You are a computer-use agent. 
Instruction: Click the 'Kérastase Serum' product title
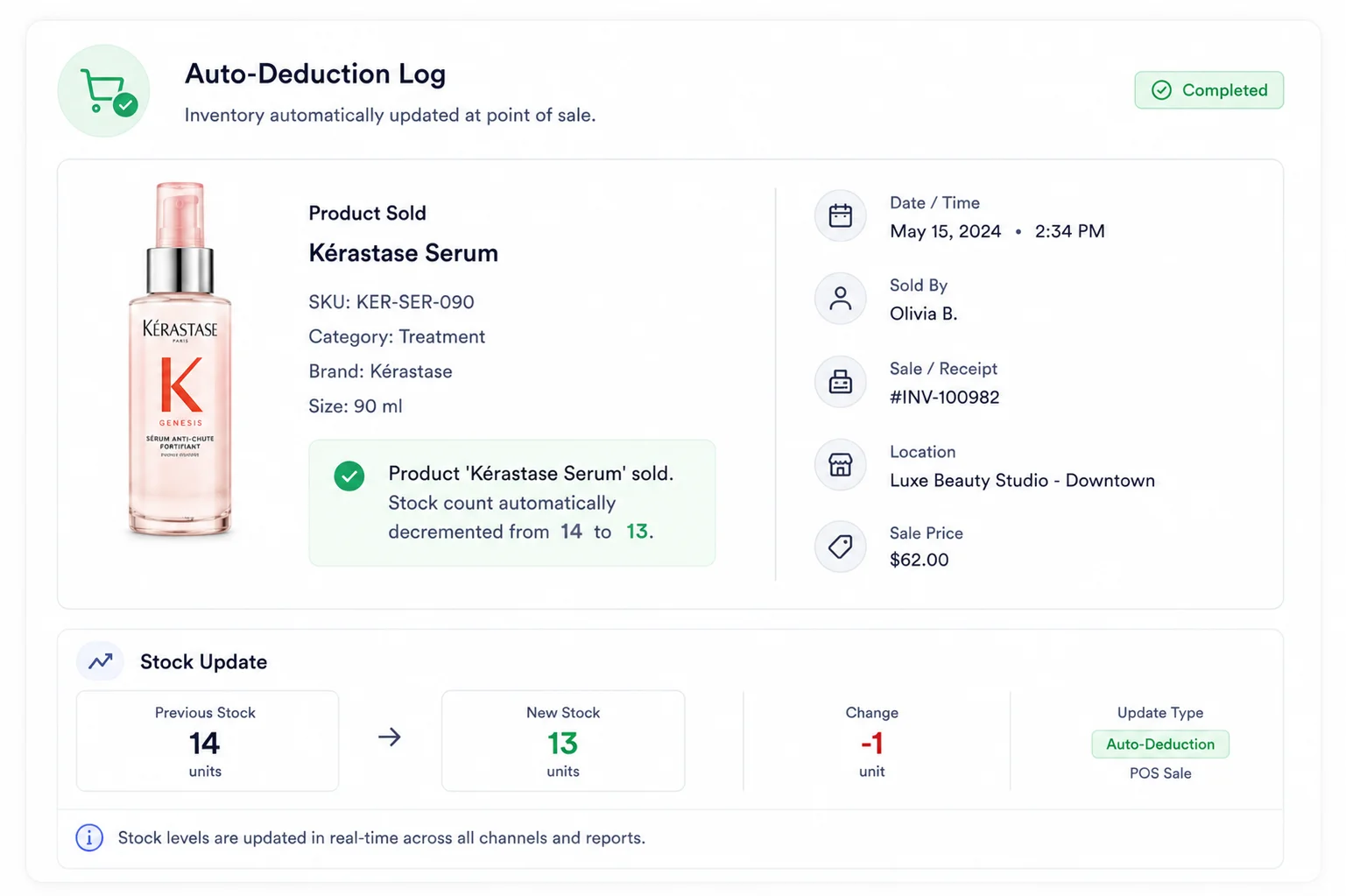pos(403,253)
